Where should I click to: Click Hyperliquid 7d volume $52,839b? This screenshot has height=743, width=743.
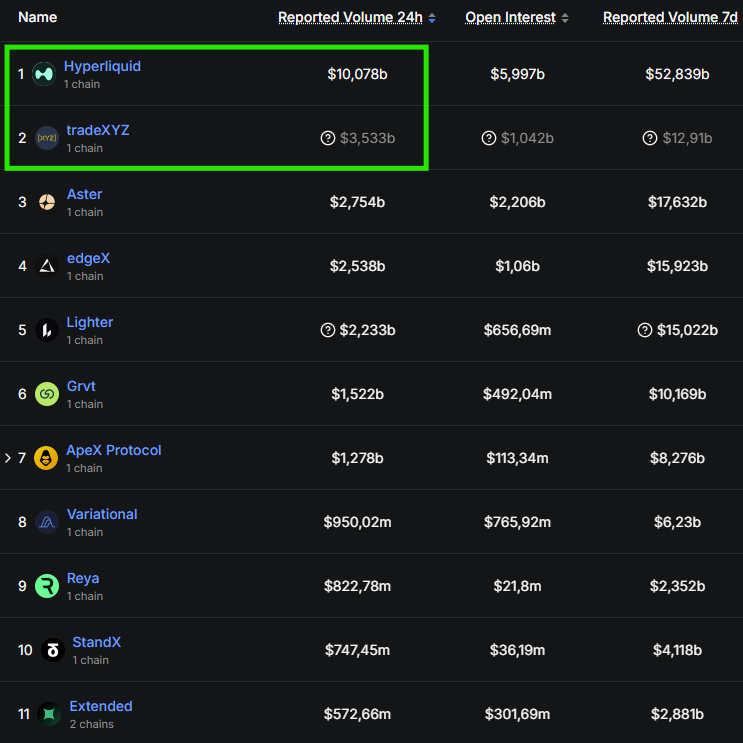pos(677,74)
